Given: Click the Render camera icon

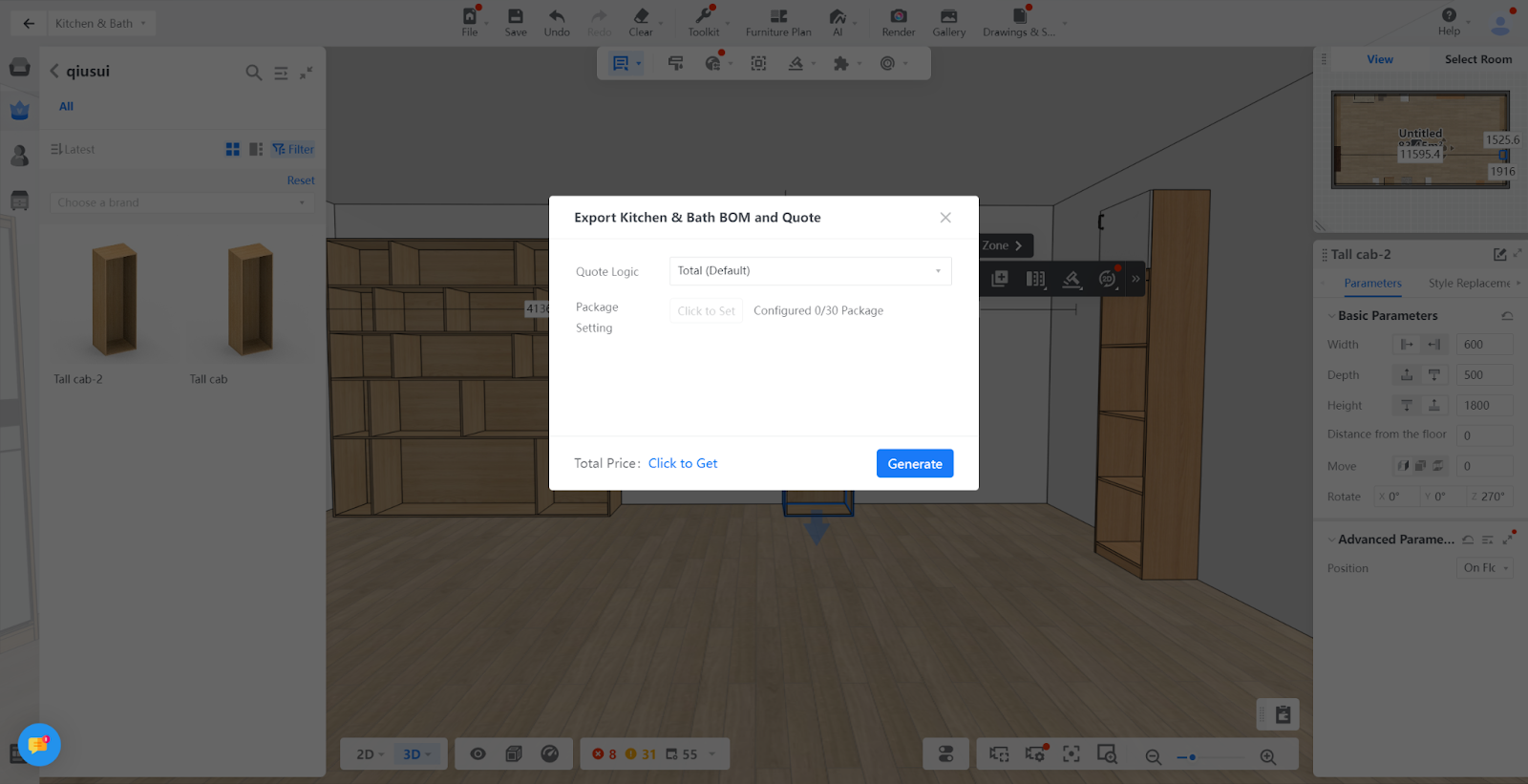Looking at the screenshot, I should coord(898,17).
